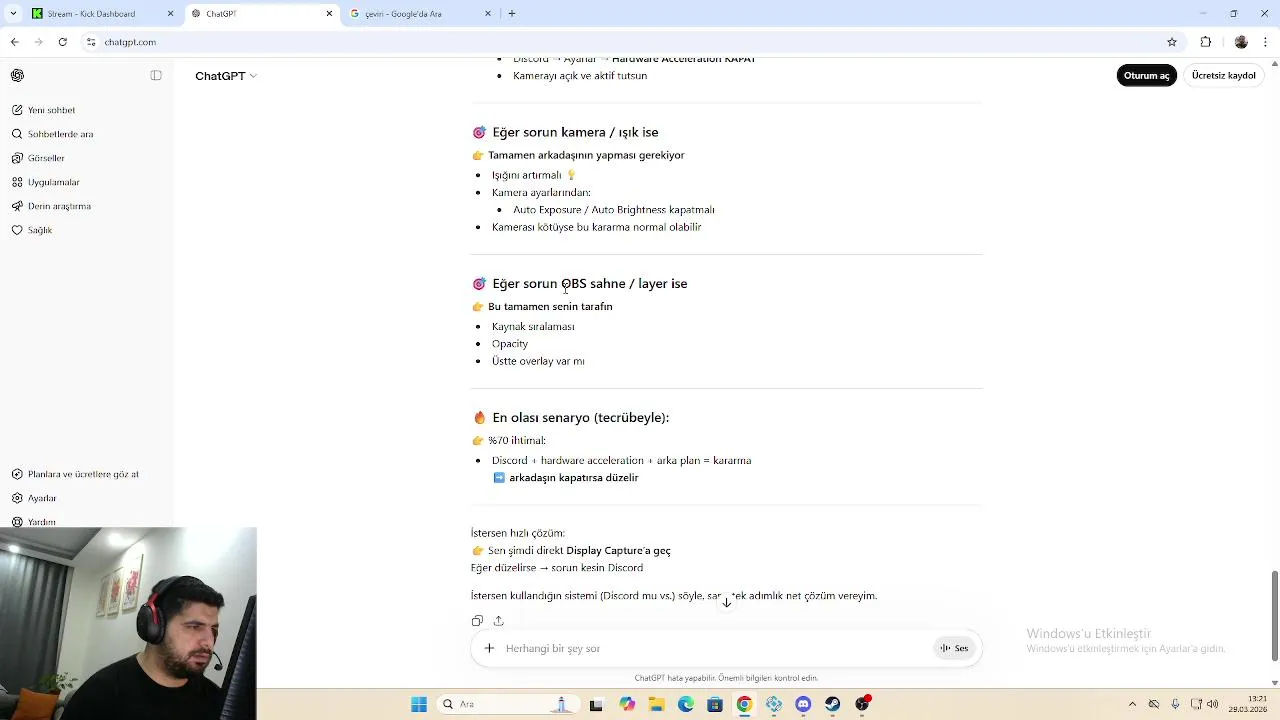The width and height of the screenshot is (1280, 720).
Task: Click the Ücretsiz kaydol button
Action: tap(1223, 76)
